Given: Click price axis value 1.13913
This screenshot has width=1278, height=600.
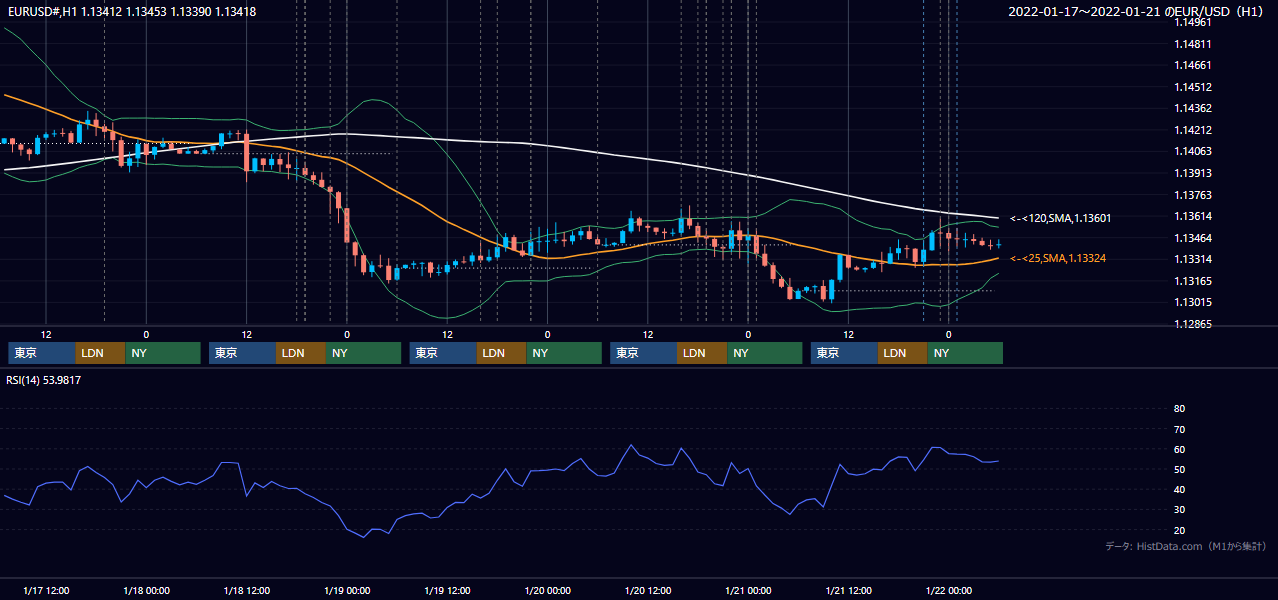Looking at the screenshot, I should (x=1193, y=173).
